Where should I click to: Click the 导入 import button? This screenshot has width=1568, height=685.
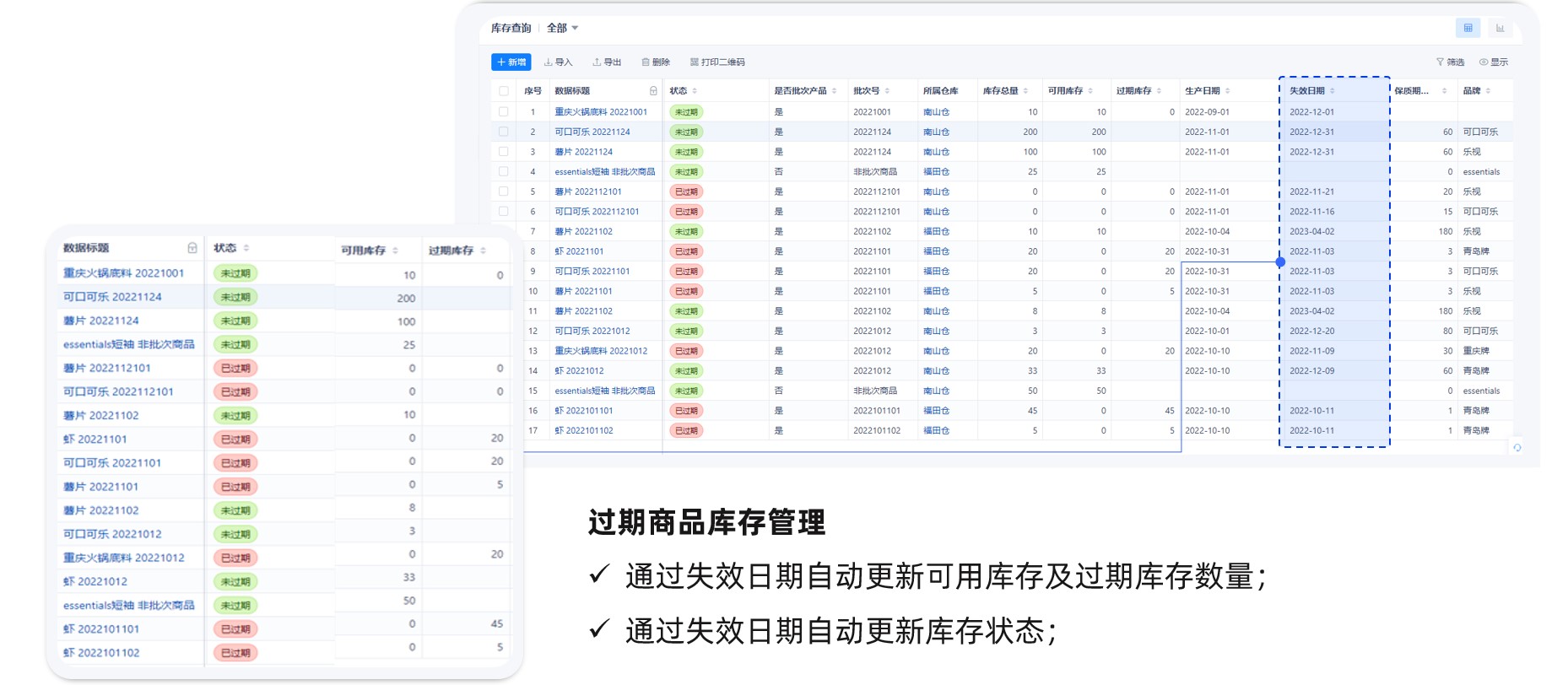click(559, 62)
